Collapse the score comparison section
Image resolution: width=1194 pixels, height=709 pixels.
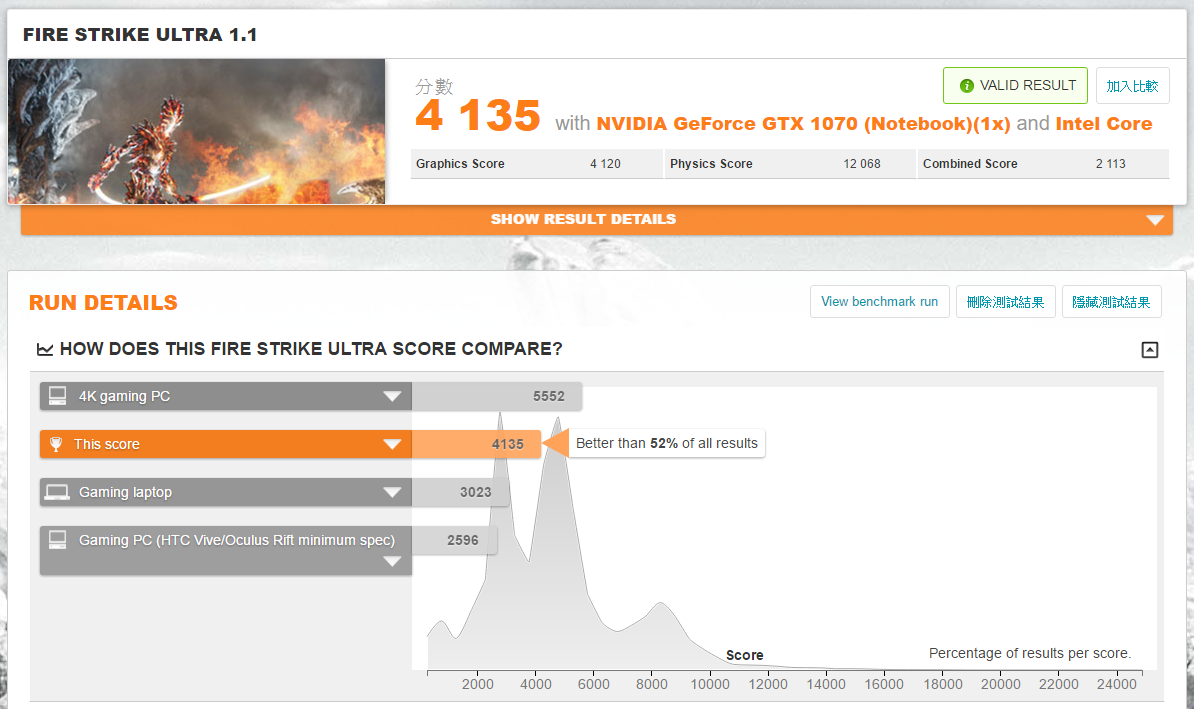[1149, 350]
